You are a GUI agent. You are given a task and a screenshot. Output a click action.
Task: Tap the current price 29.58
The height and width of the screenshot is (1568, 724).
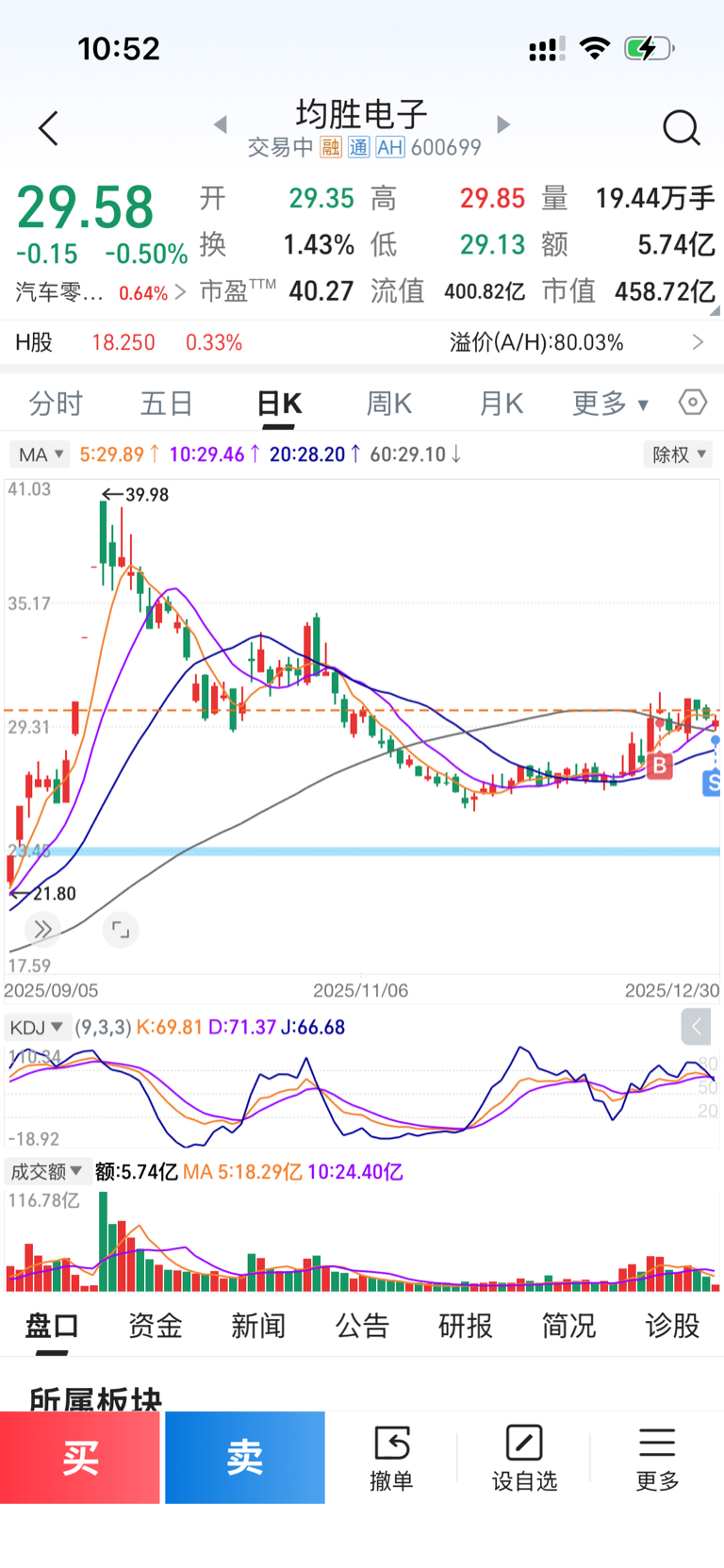point(85,207)
